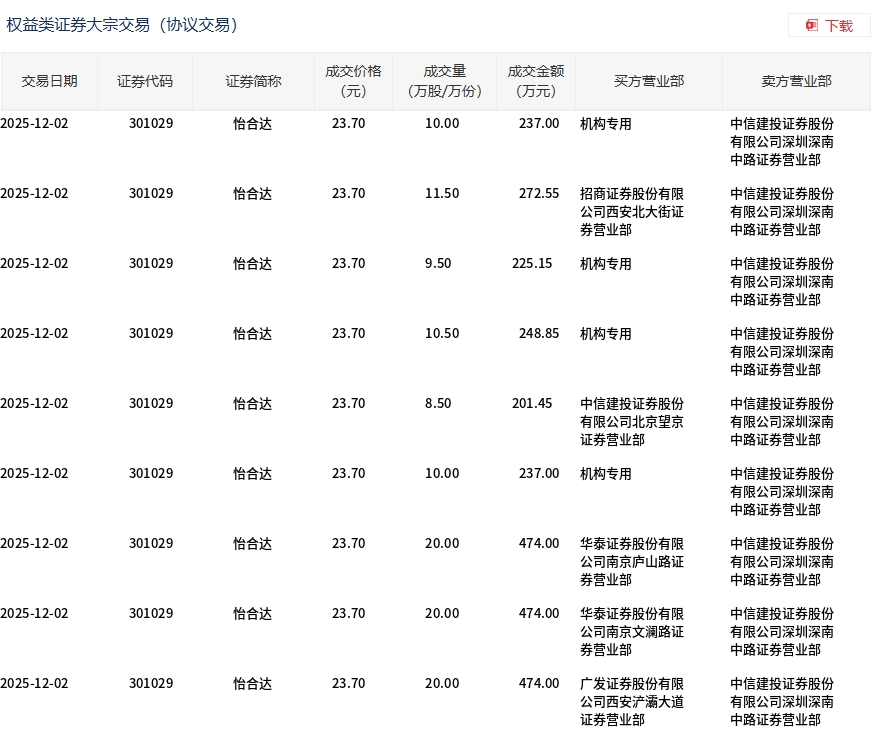Image resolution: width=872 pixels, height=742 pixels.
Task: Click buyer 华泰证券南京文澜路证券营业部
Action: click(632, 632)
